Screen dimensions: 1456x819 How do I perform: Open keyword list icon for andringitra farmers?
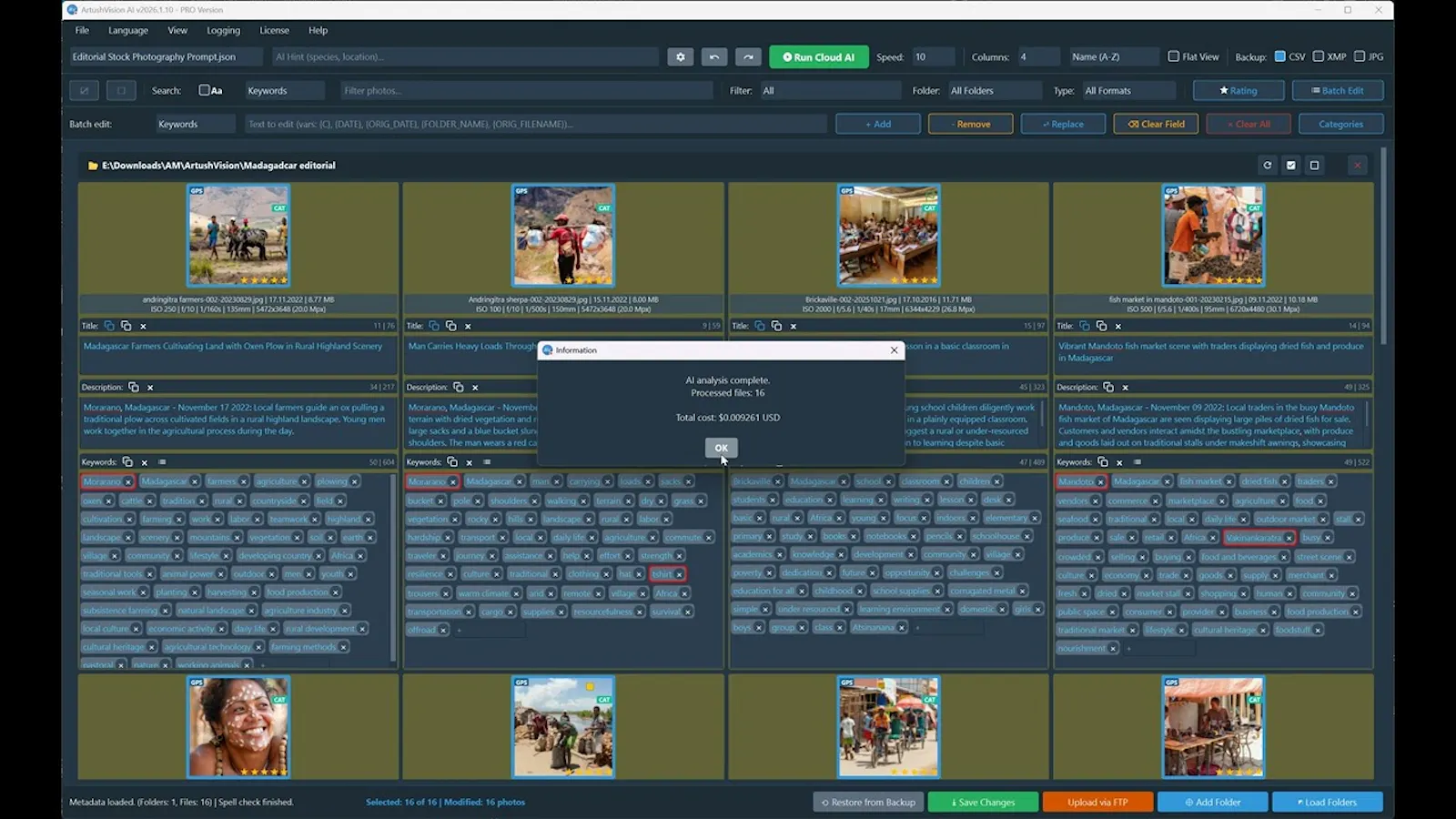pos(162,462)
